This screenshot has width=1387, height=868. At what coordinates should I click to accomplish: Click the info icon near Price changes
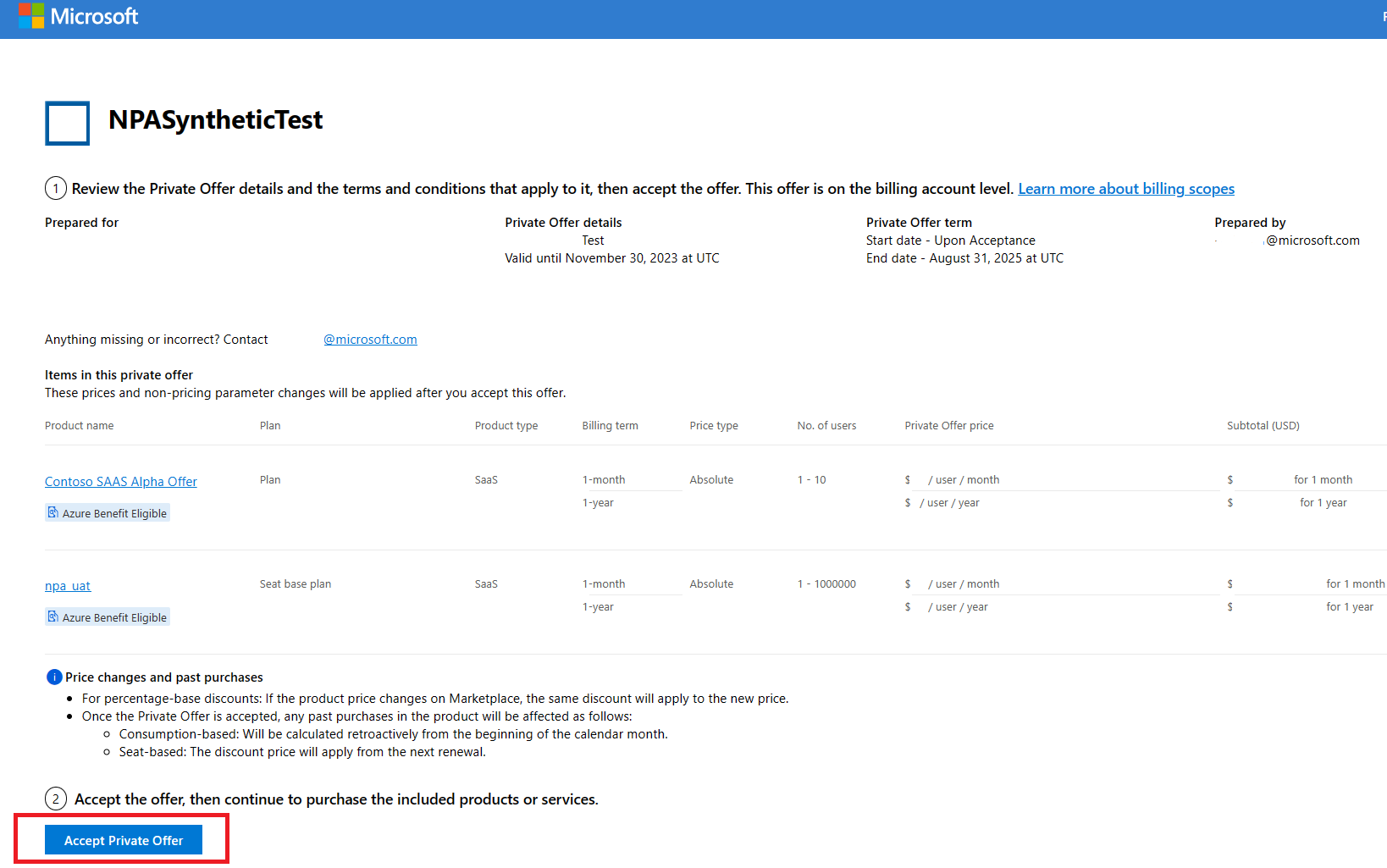coord(54,677)
